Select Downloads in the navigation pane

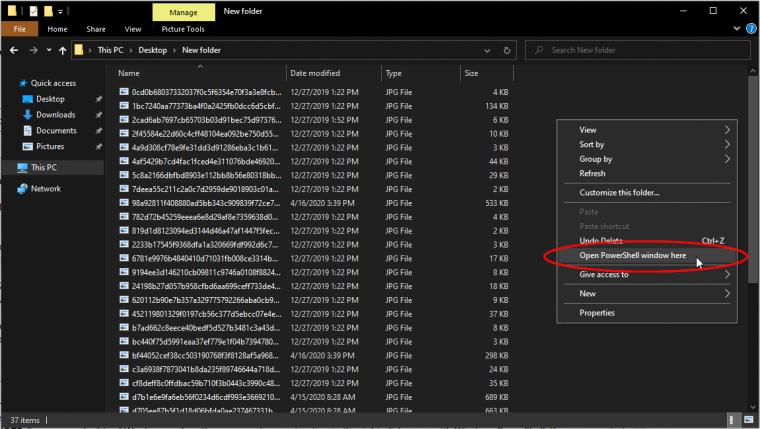click(x=56, y=115)
